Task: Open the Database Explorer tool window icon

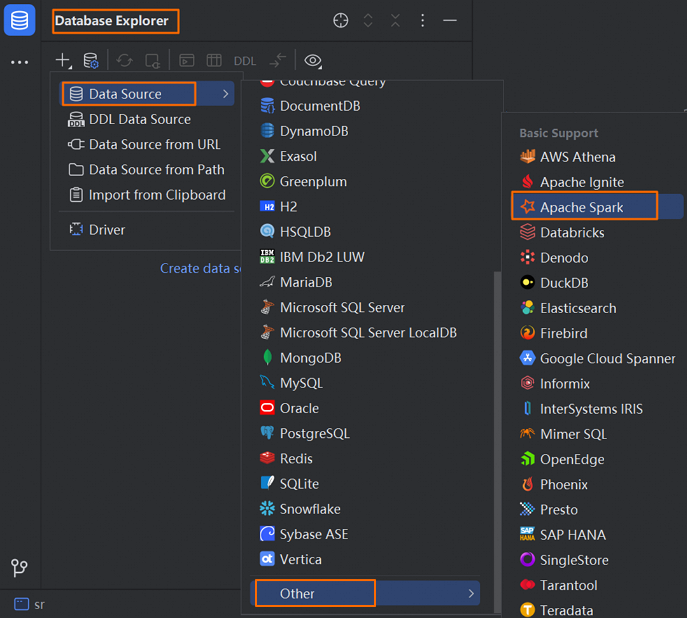Action: tap(19, 20)
